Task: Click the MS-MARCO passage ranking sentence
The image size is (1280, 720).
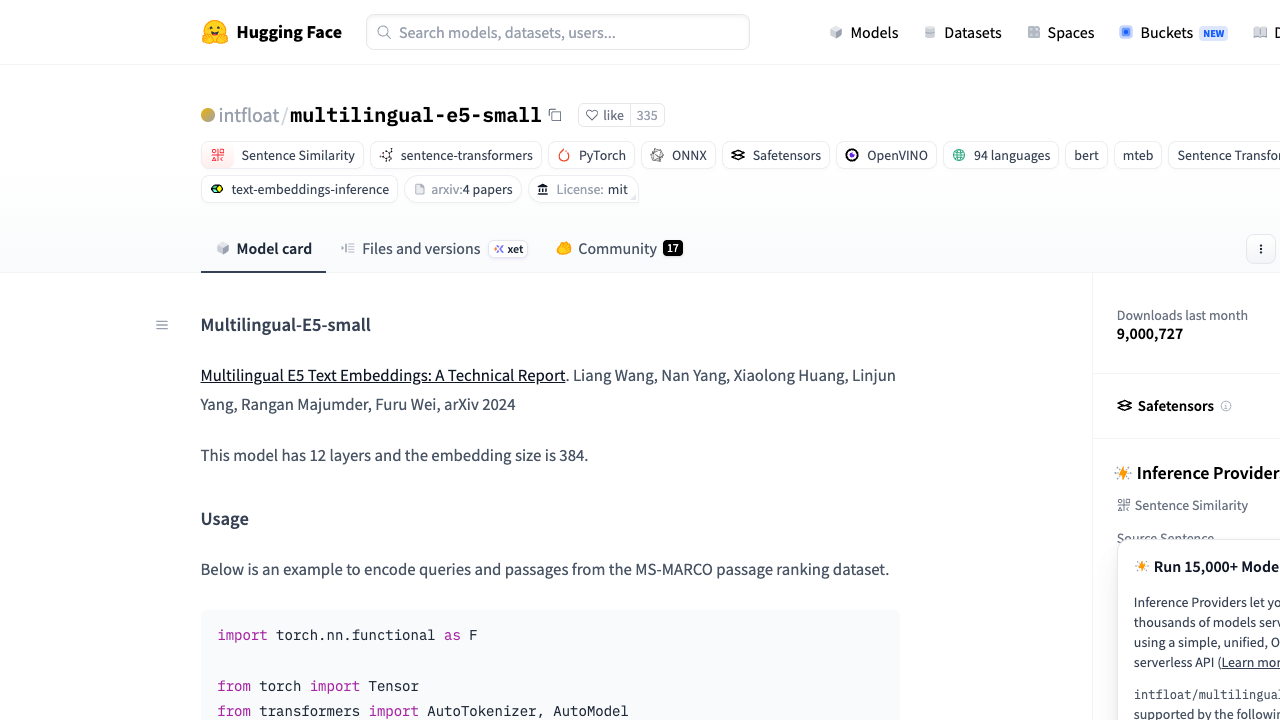Action: pos(545,570)
